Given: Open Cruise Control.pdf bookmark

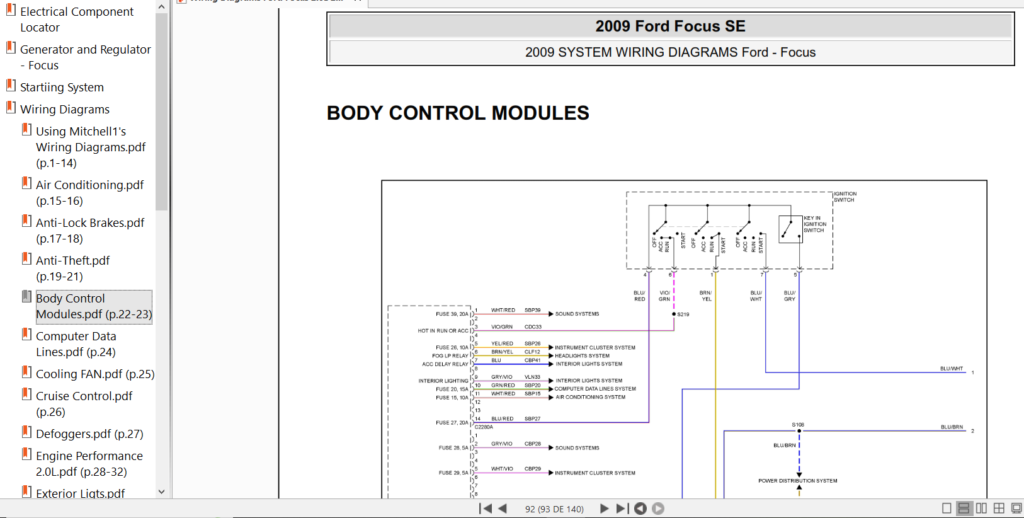Looking at the screenshot, I should tap(84, 404).
